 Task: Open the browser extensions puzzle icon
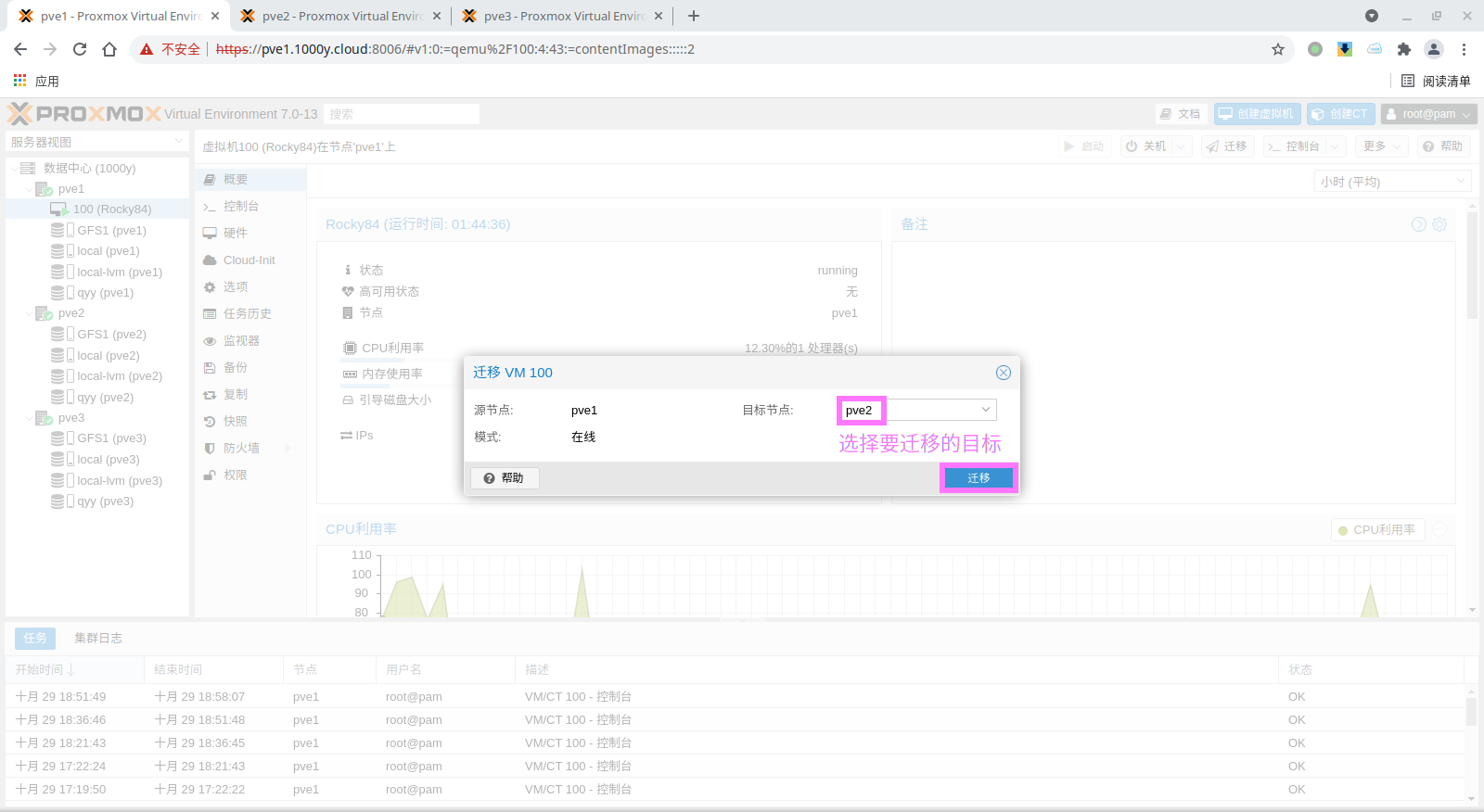tap(1404, 49)
